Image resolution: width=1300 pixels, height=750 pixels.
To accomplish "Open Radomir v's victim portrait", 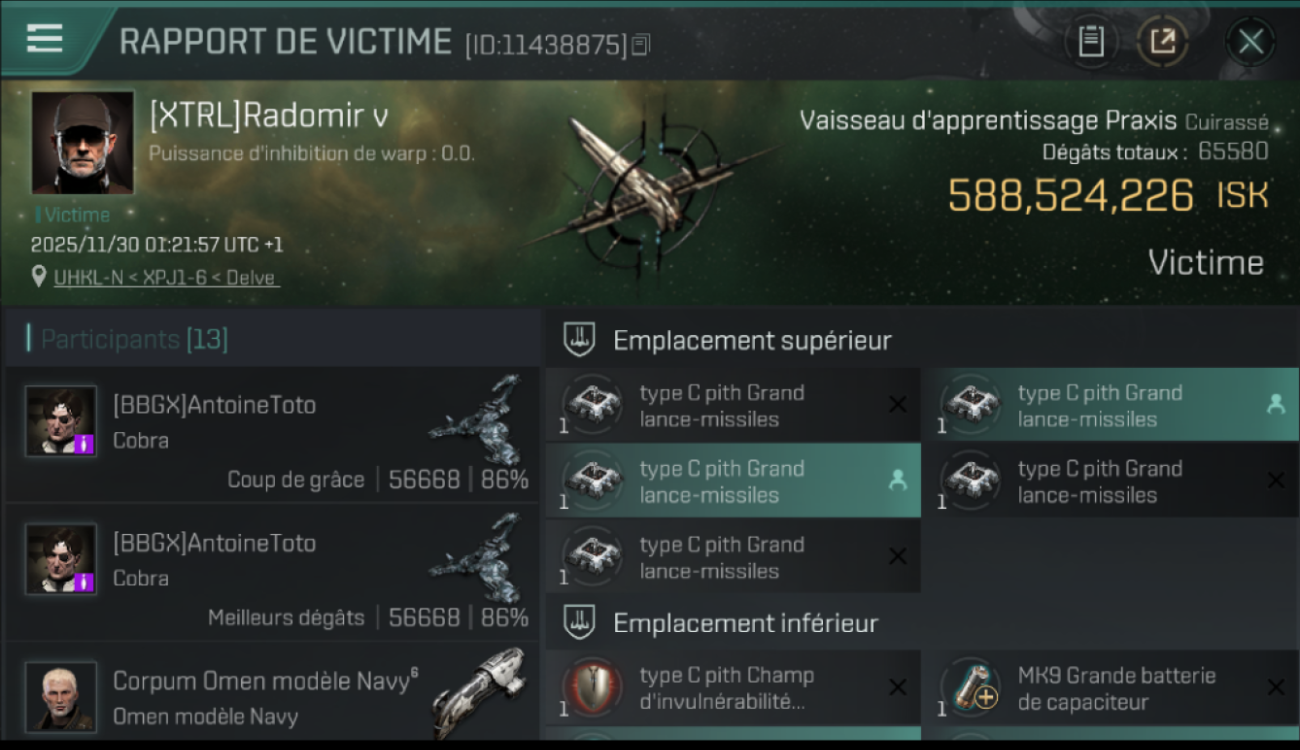I will (x=82, y=142).
